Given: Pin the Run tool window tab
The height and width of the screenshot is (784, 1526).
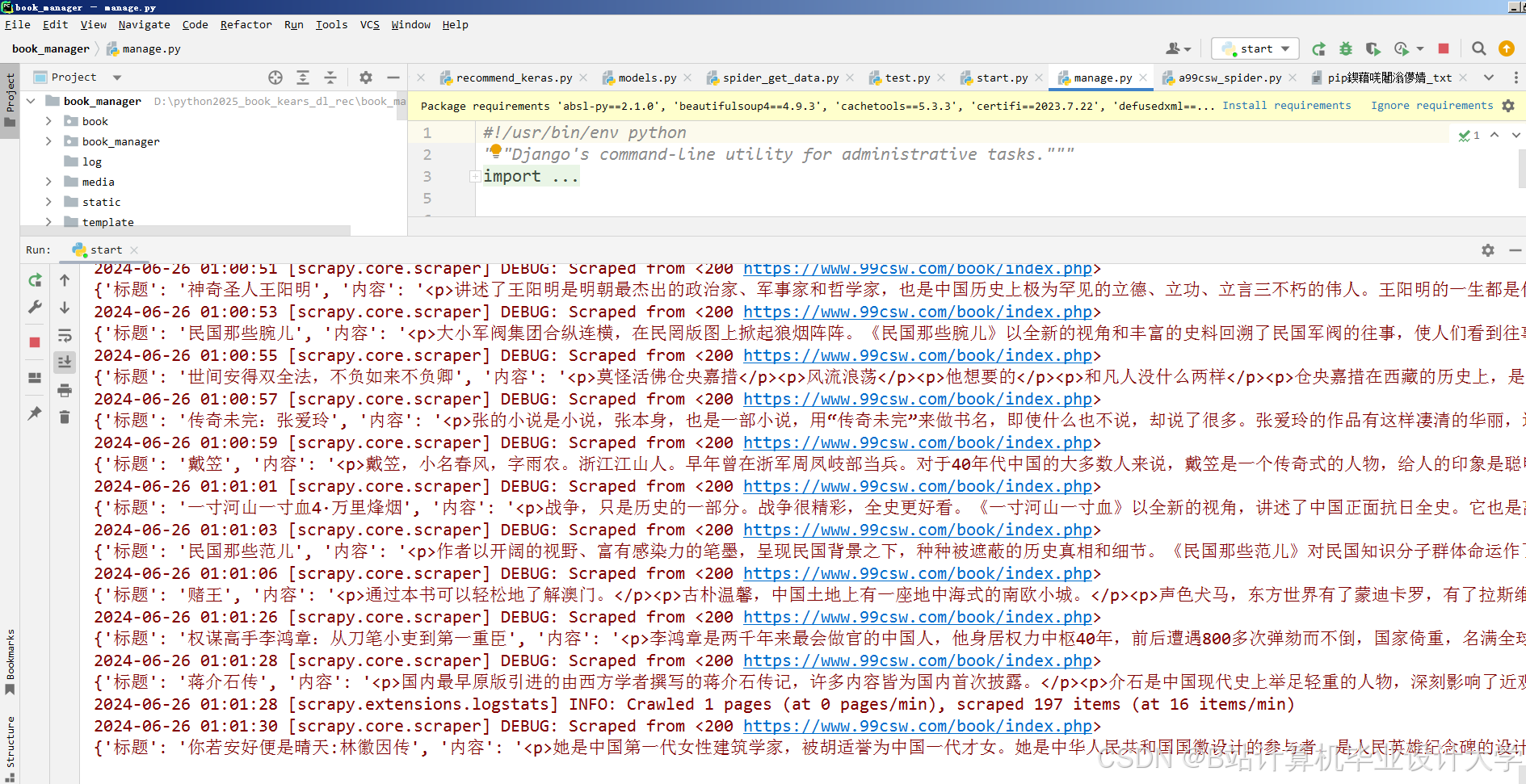Looking at the screenshot, I should [35, 413].
